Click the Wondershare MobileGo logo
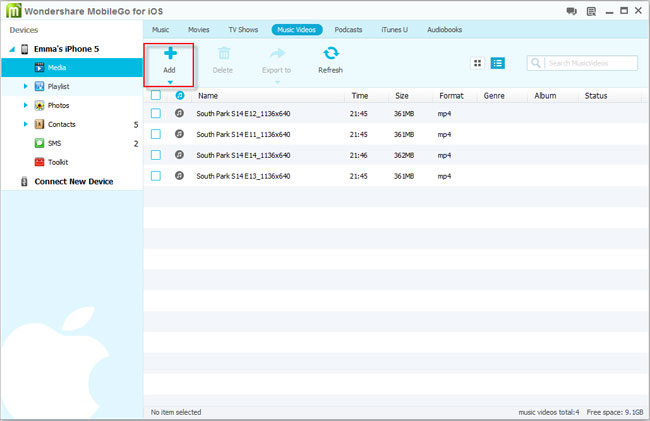 13,10
